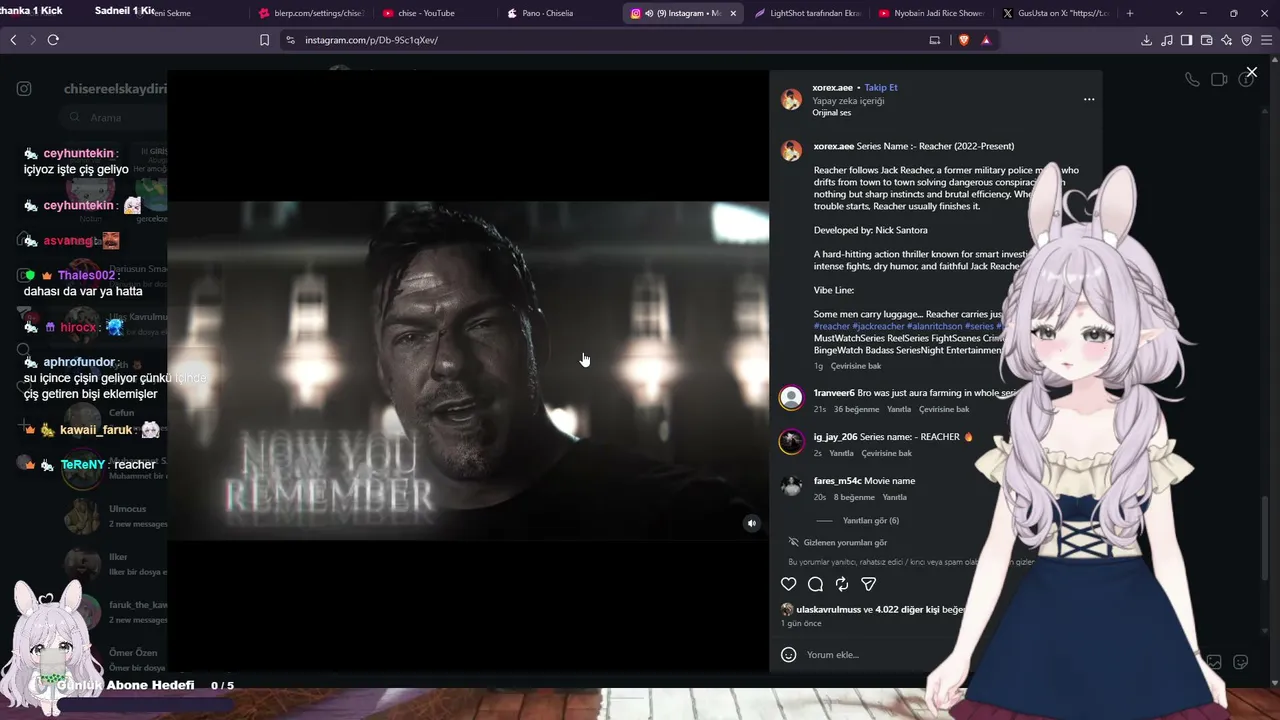The height and width of the screenshot is (720, 1280).
Task: Open ig_jay_206 commenter avatar
Action: pos(791,442)
